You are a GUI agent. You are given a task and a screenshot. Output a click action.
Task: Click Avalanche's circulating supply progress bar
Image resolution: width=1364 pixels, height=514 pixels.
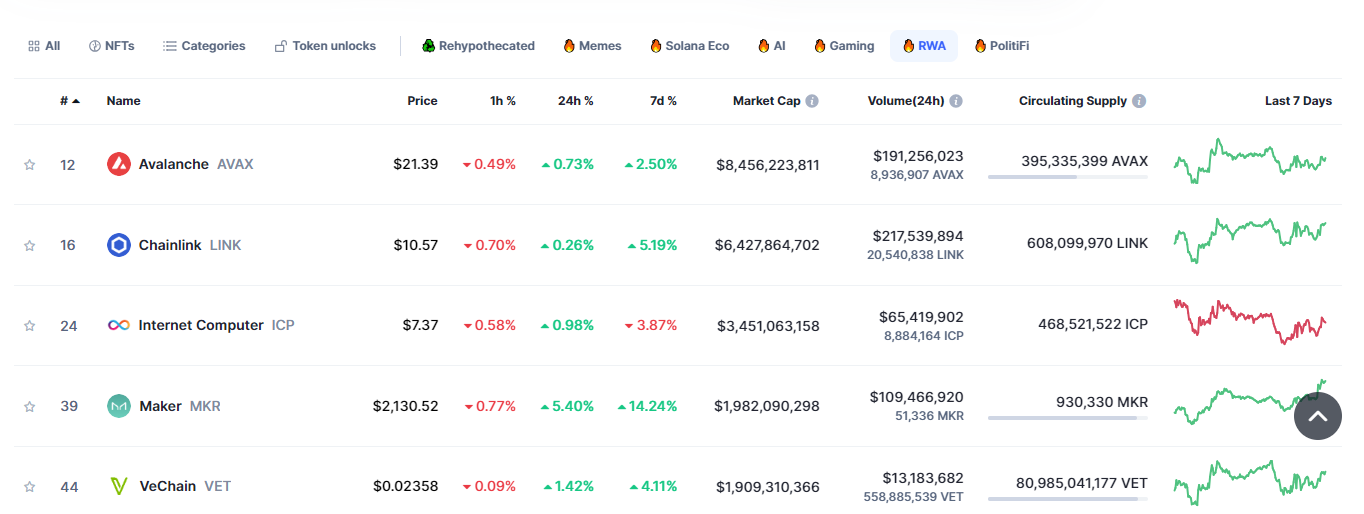click(1068, 177)
